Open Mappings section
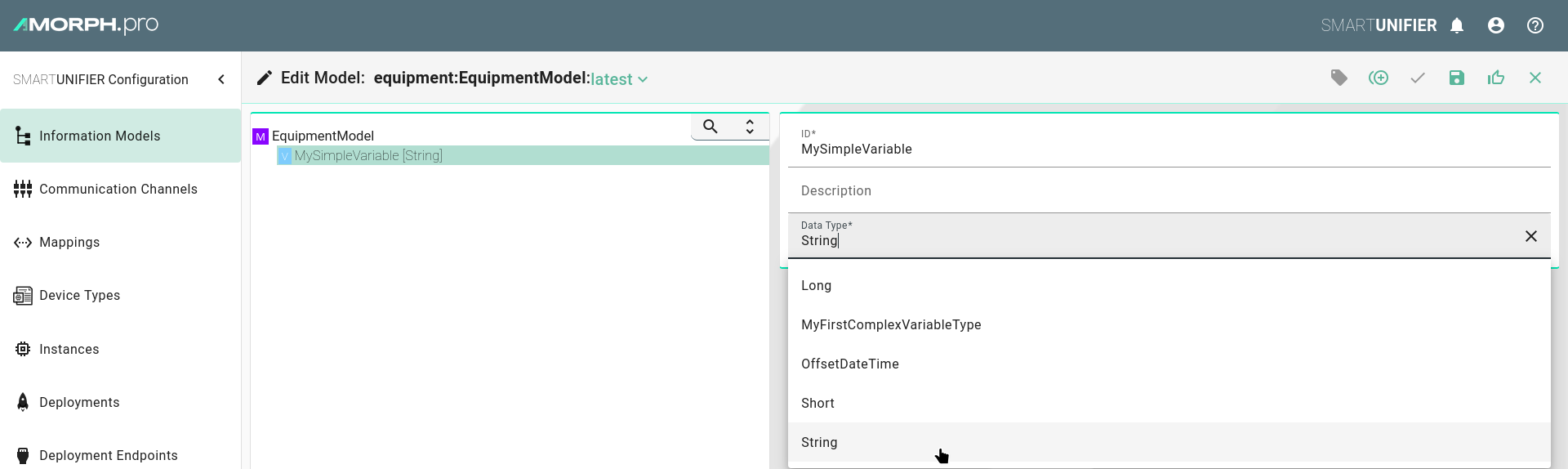The width and height of the screenshot is (1568, 469). coord(121,243)
